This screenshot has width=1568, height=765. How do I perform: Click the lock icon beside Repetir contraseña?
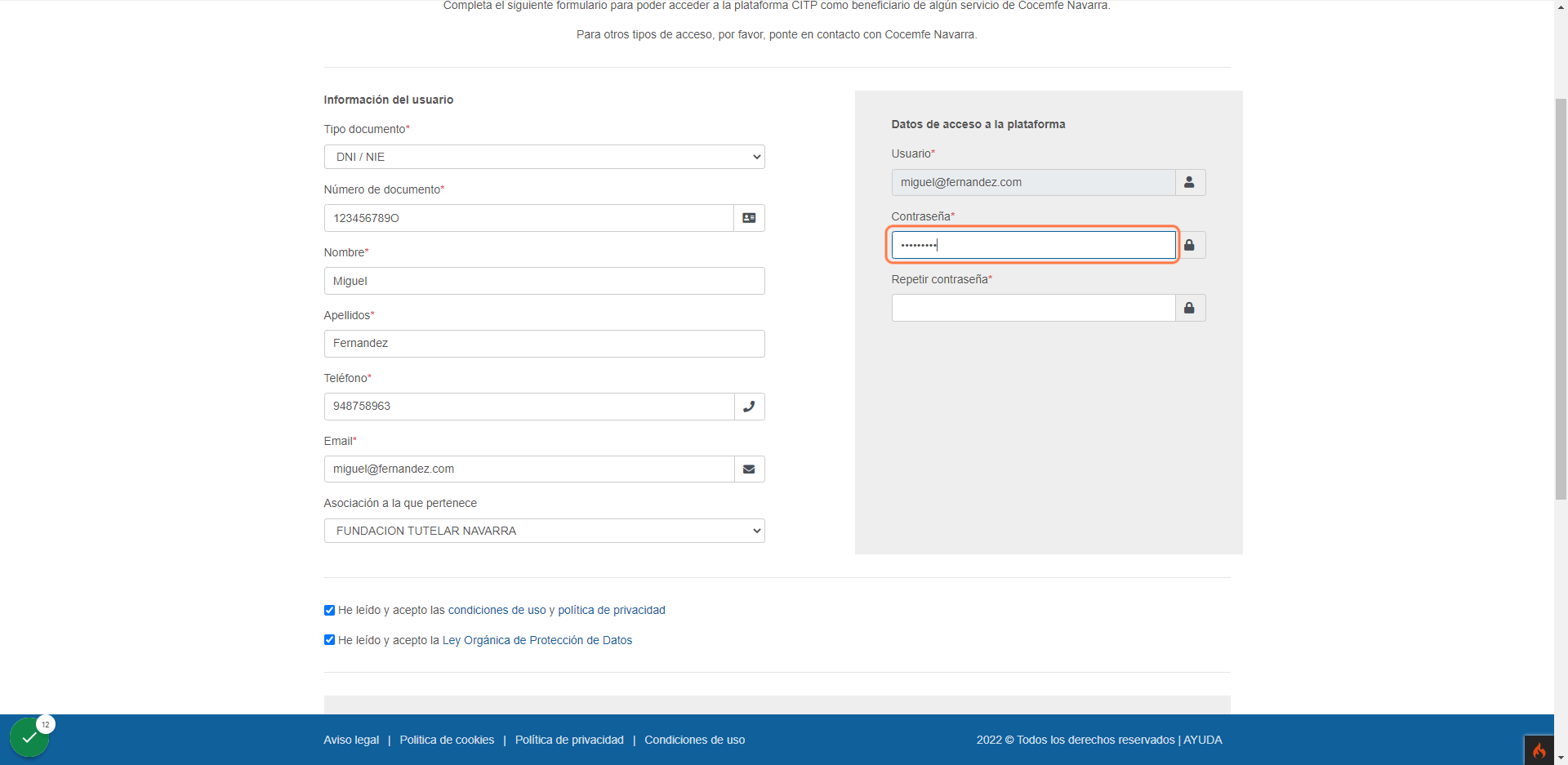pos(1190,308)
